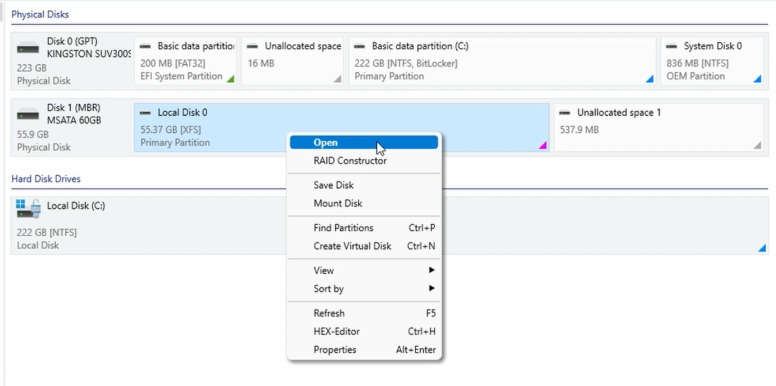Select Basic data partition (C:) icon
776x386 pixels.
click(x=360, y=46)
